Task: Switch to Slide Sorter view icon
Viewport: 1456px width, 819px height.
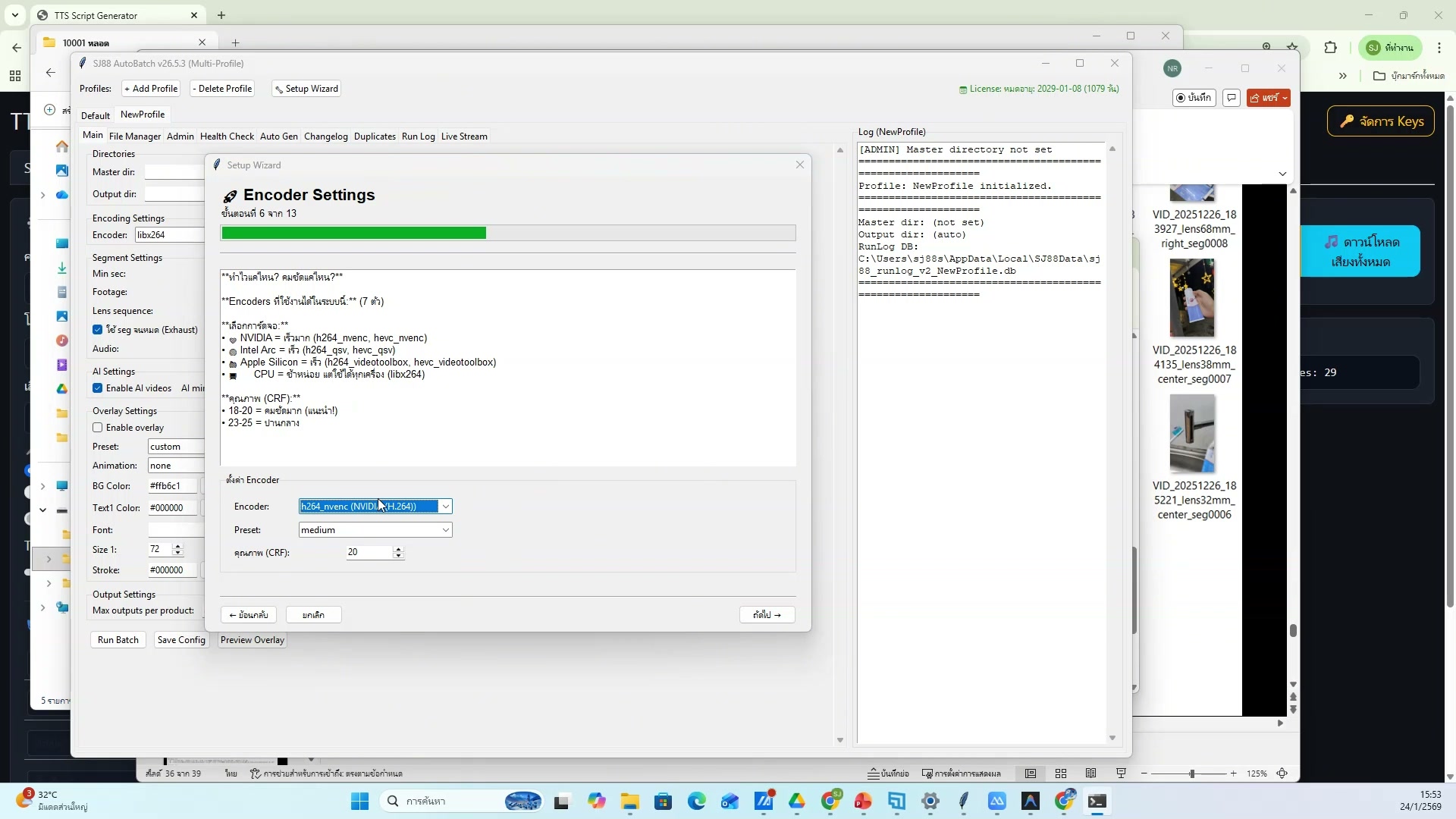Action: (1060, 773)
